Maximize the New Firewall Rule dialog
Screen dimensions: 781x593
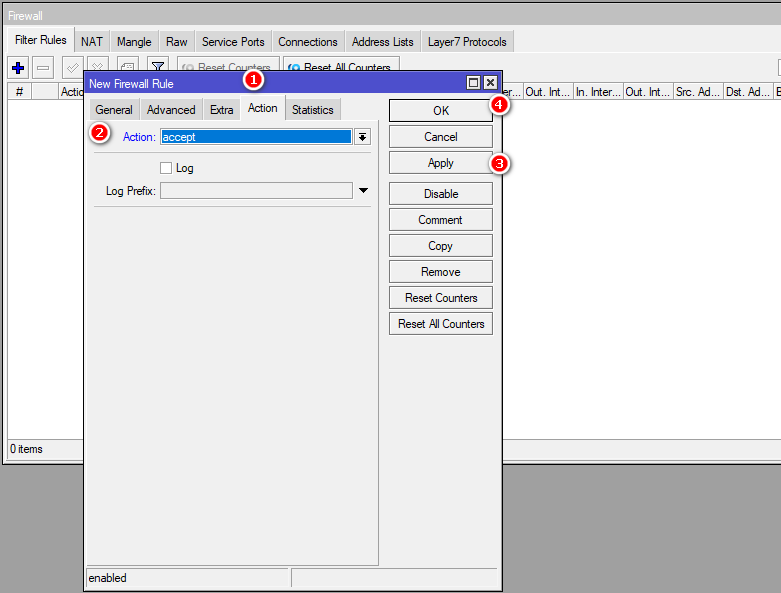(474, 83)
